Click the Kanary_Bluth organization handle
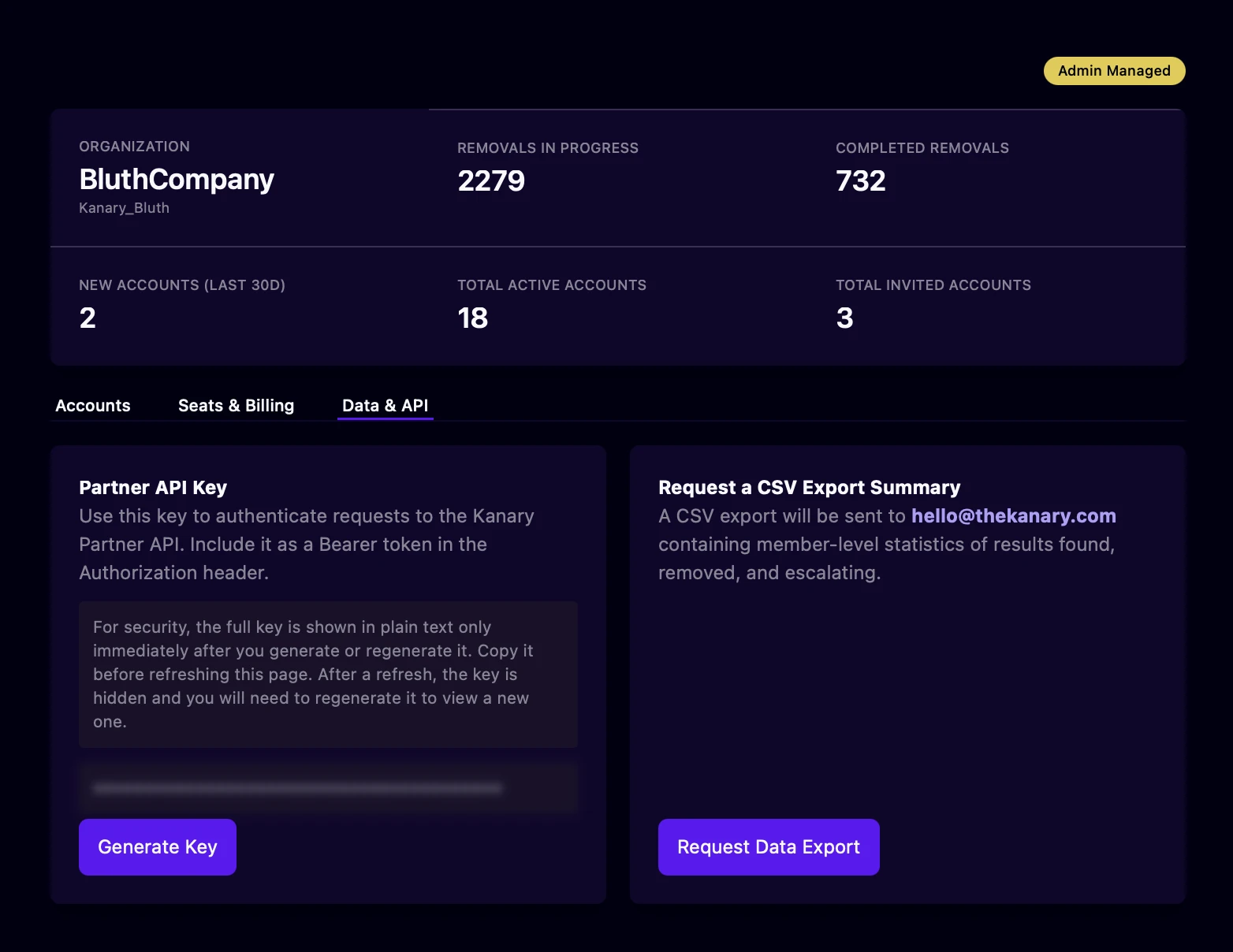Screen dimensions: 1233x952 tap(124, 208)
